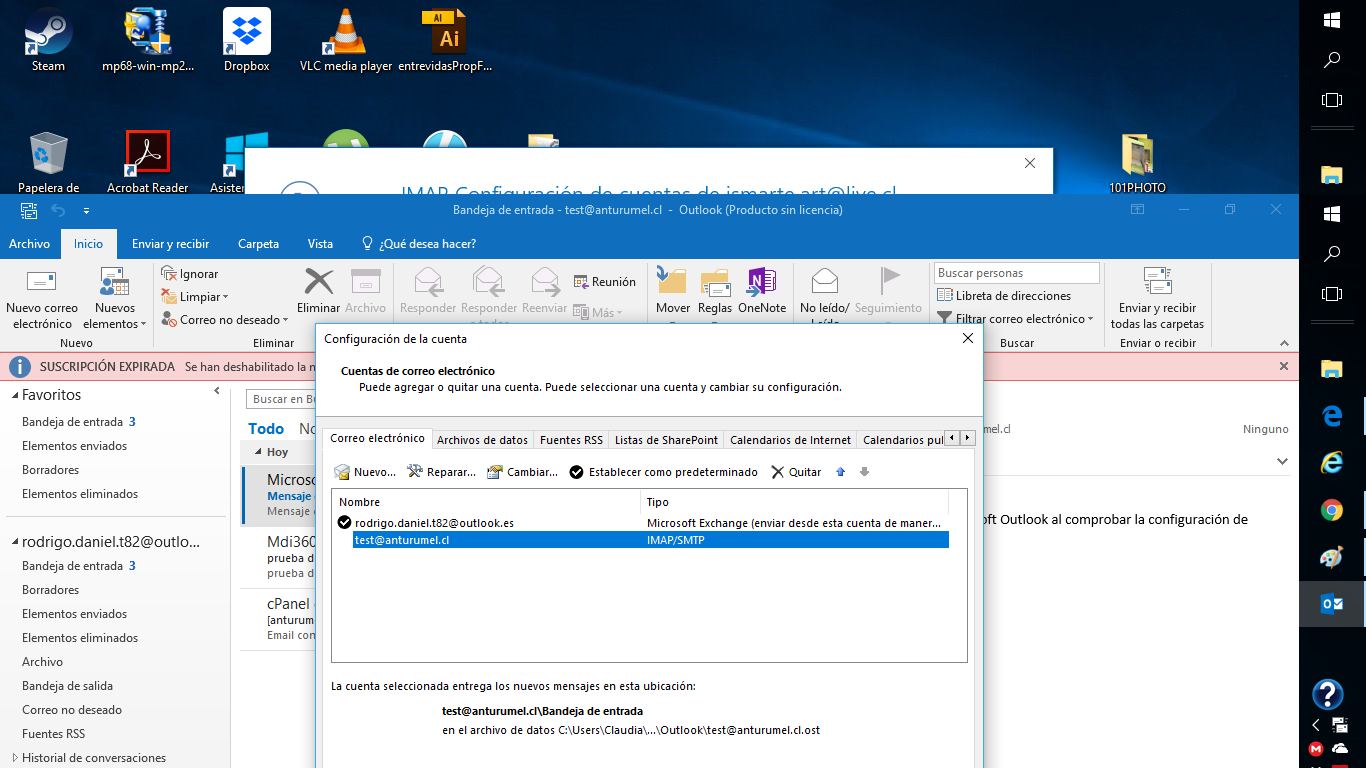Collapse the Favoritos section

tap(15, 396)
